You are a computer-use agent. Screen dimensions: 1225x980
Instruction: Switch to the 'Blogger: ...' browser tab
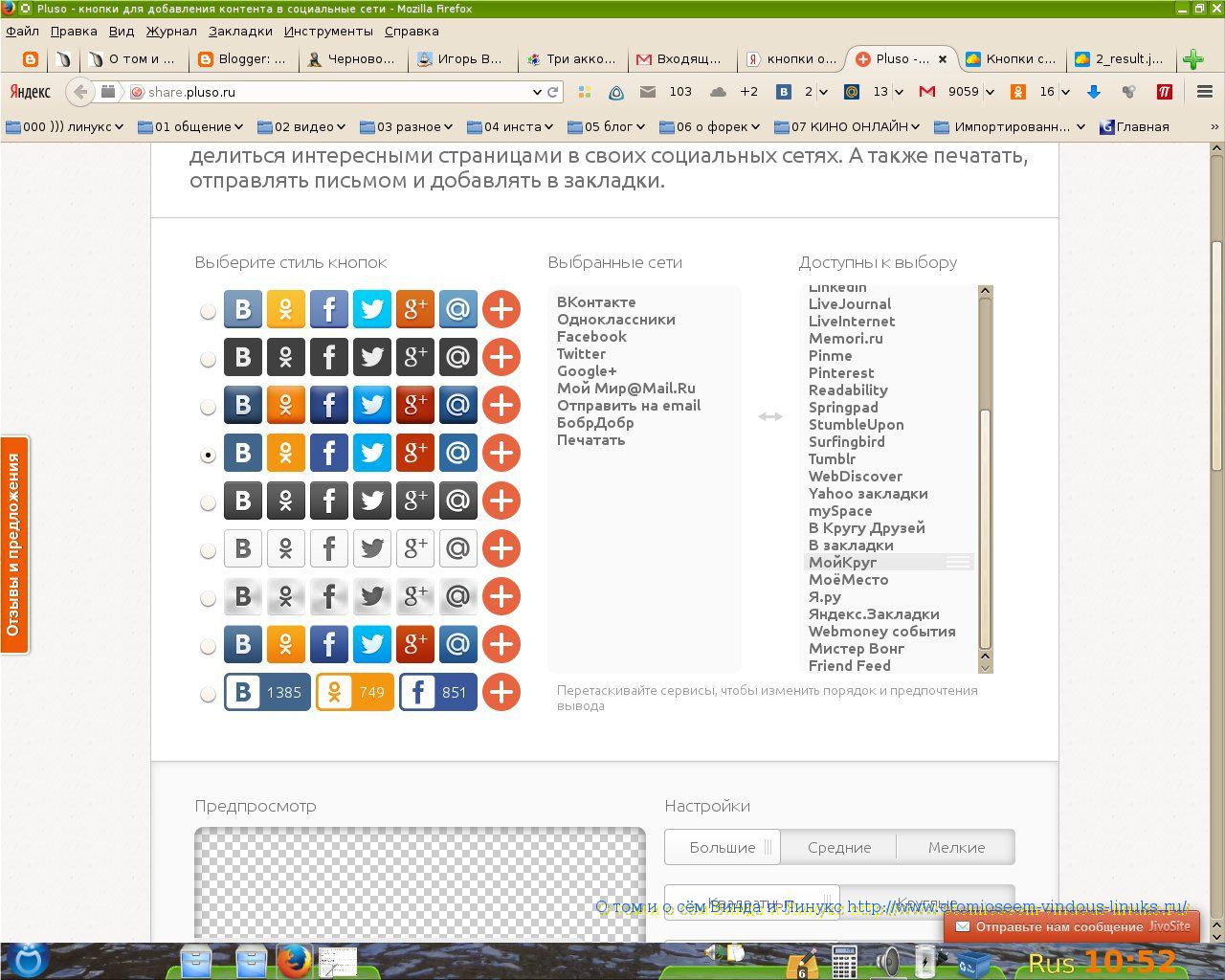[x=243, y=58]
